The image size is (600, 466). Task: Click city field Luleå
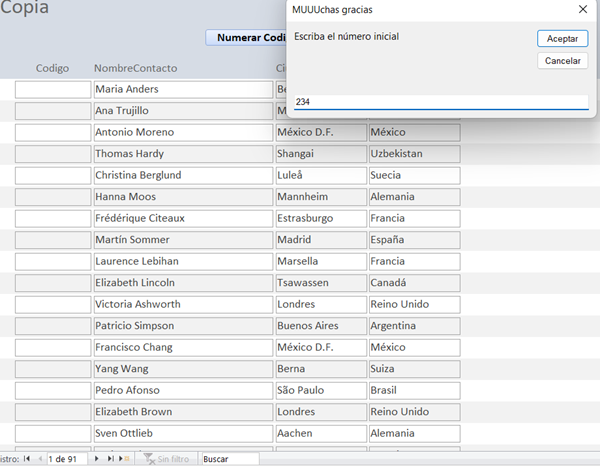click(321, 175)
